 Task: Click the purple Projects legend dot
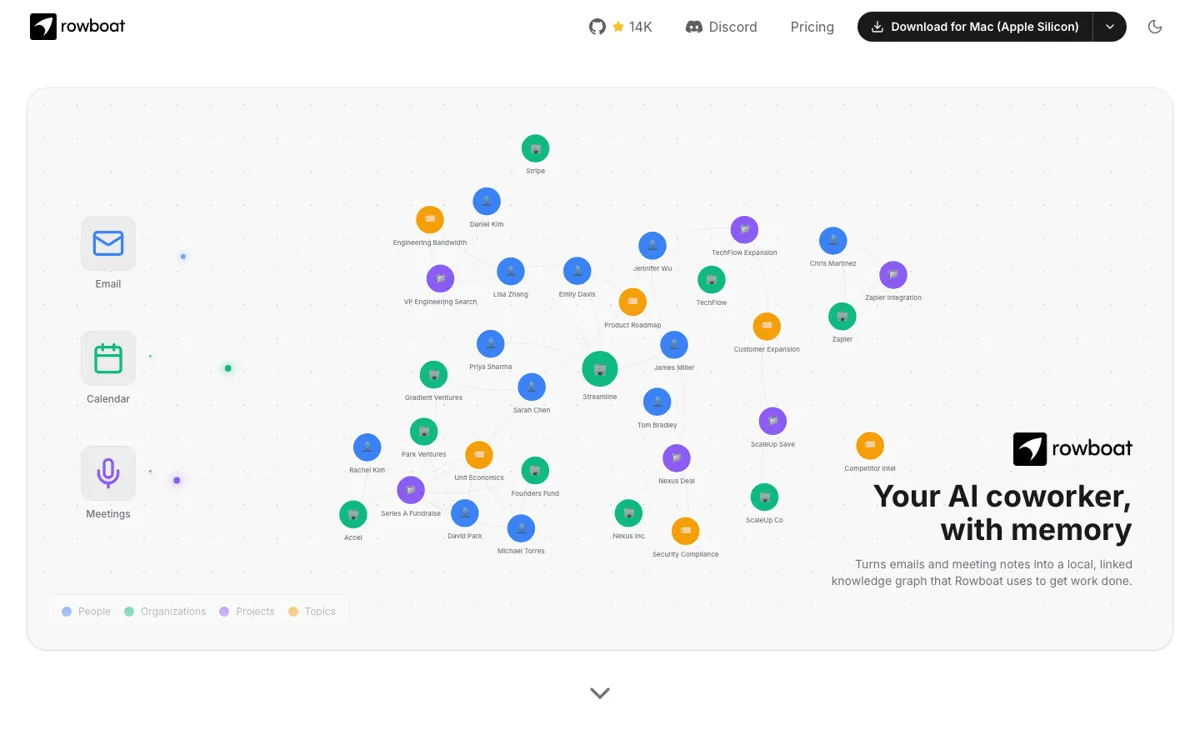(x=224, y=611)
